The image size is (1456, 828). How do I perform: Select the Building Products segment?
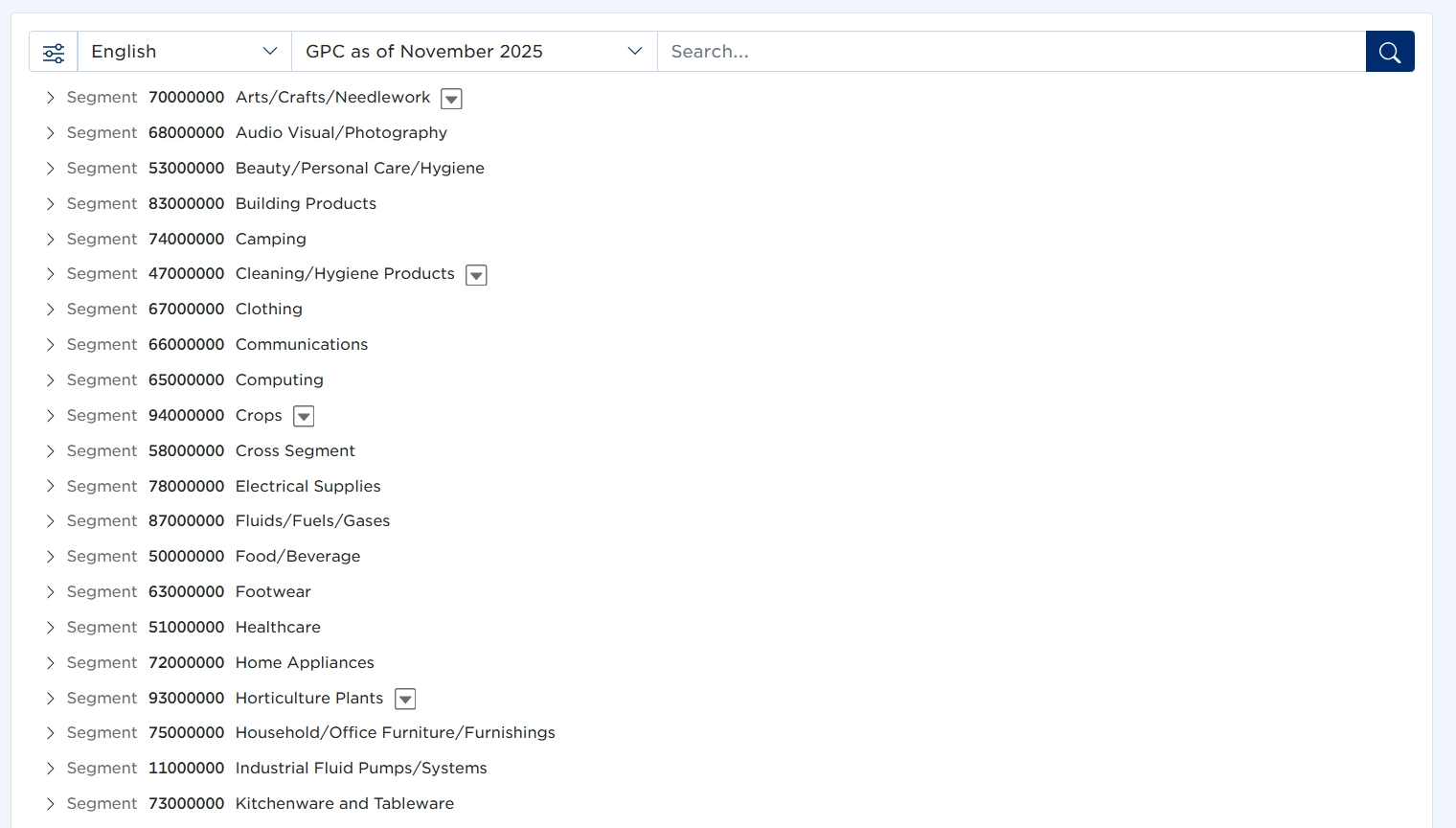tap(306, 203)
